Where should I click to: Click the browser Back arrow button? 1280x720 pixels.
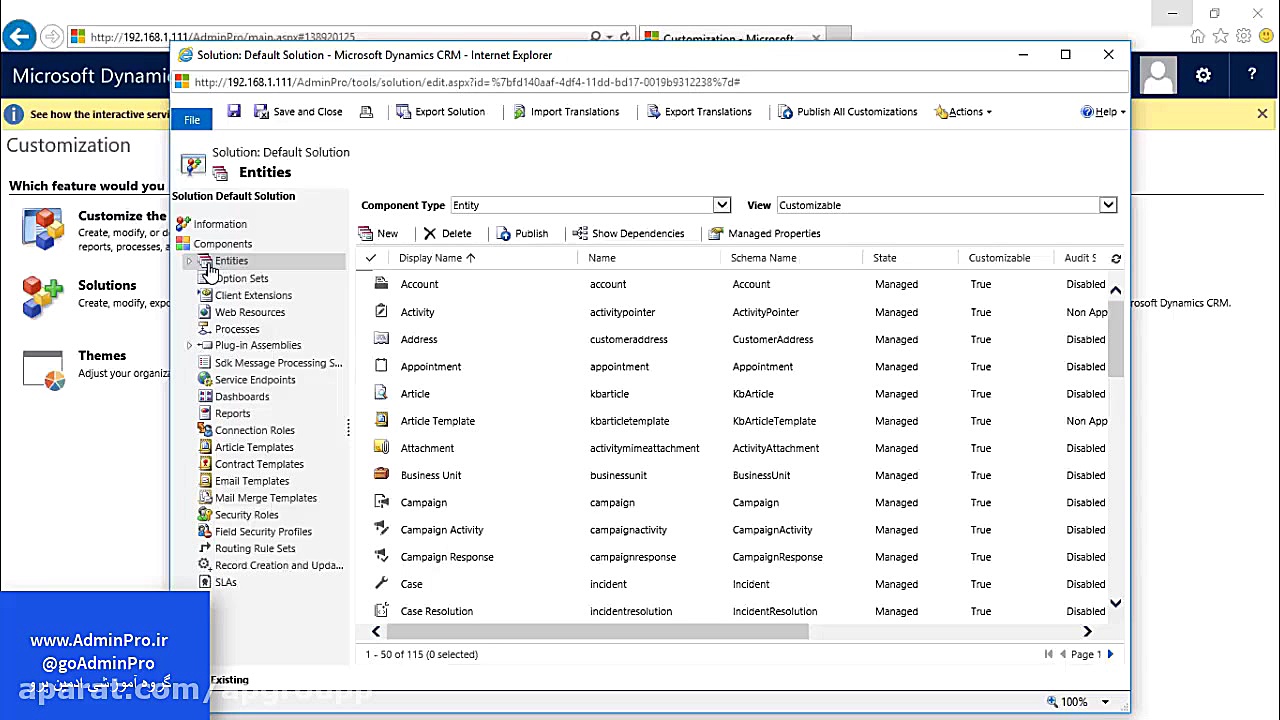(x=18, y=37)
